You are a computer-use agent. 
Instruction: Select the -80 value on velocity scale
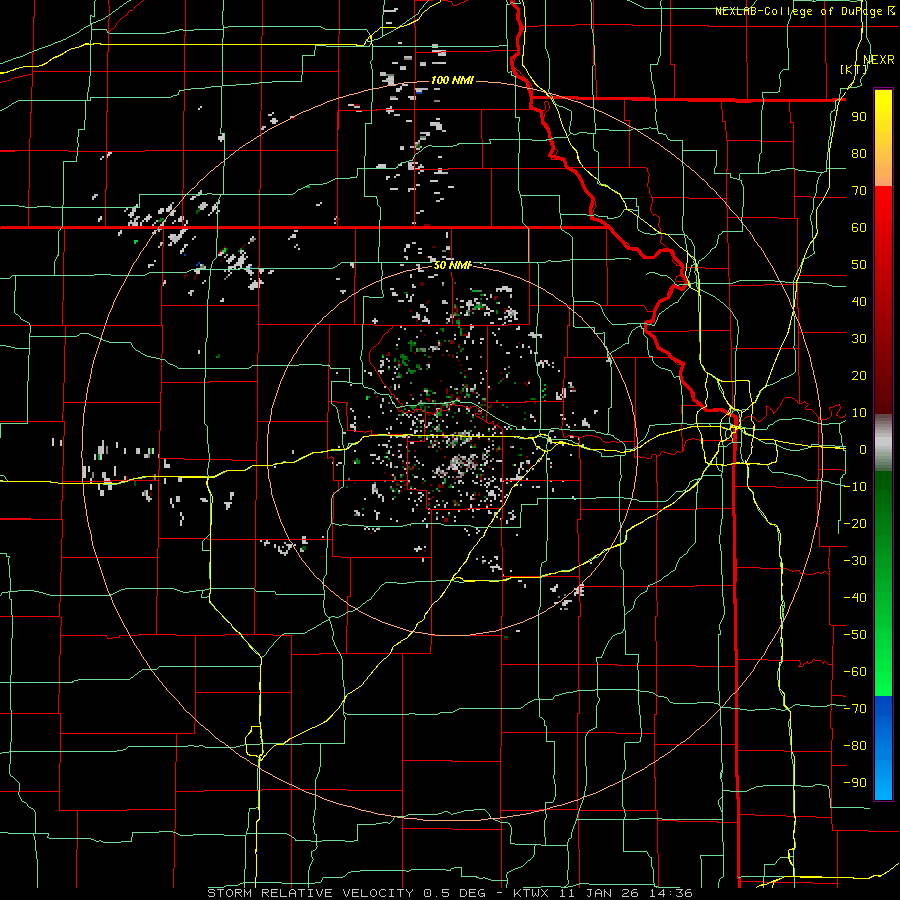tap(855, 745)
